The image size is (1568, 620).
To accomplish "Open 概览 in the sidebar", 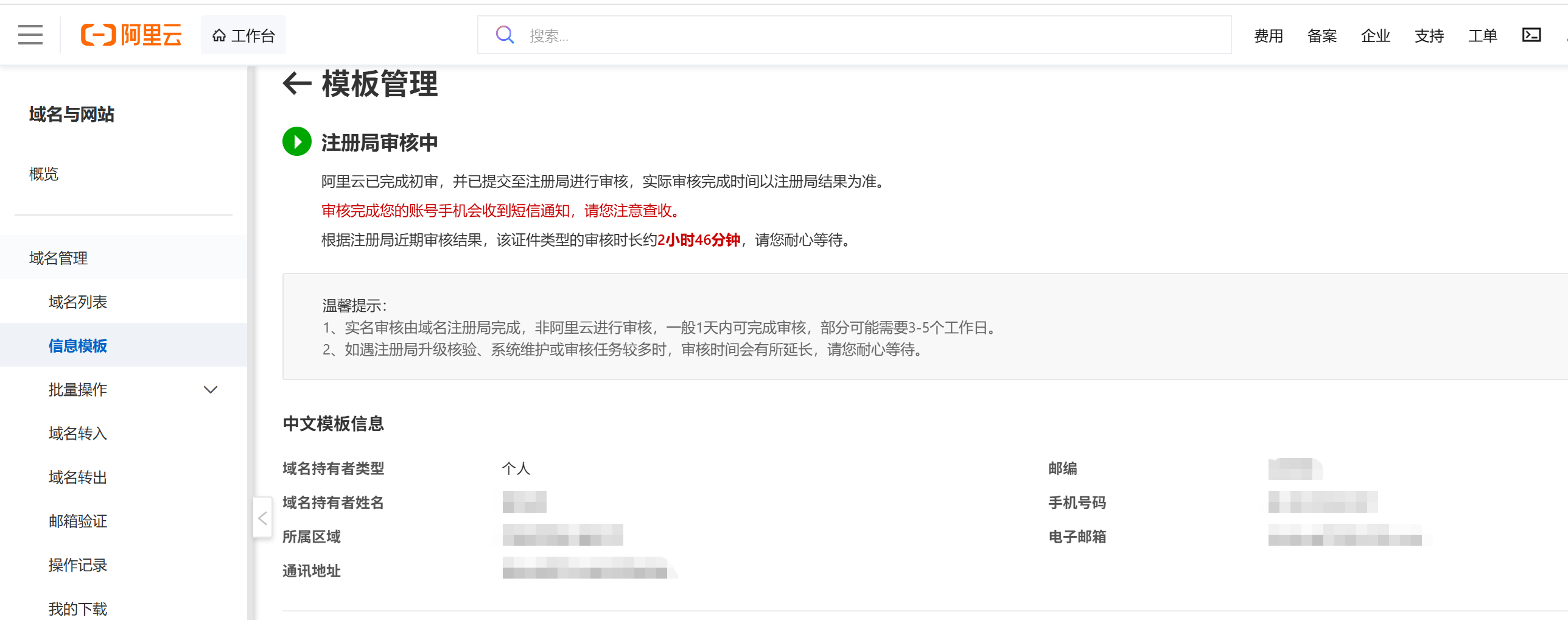I will 44,174.
